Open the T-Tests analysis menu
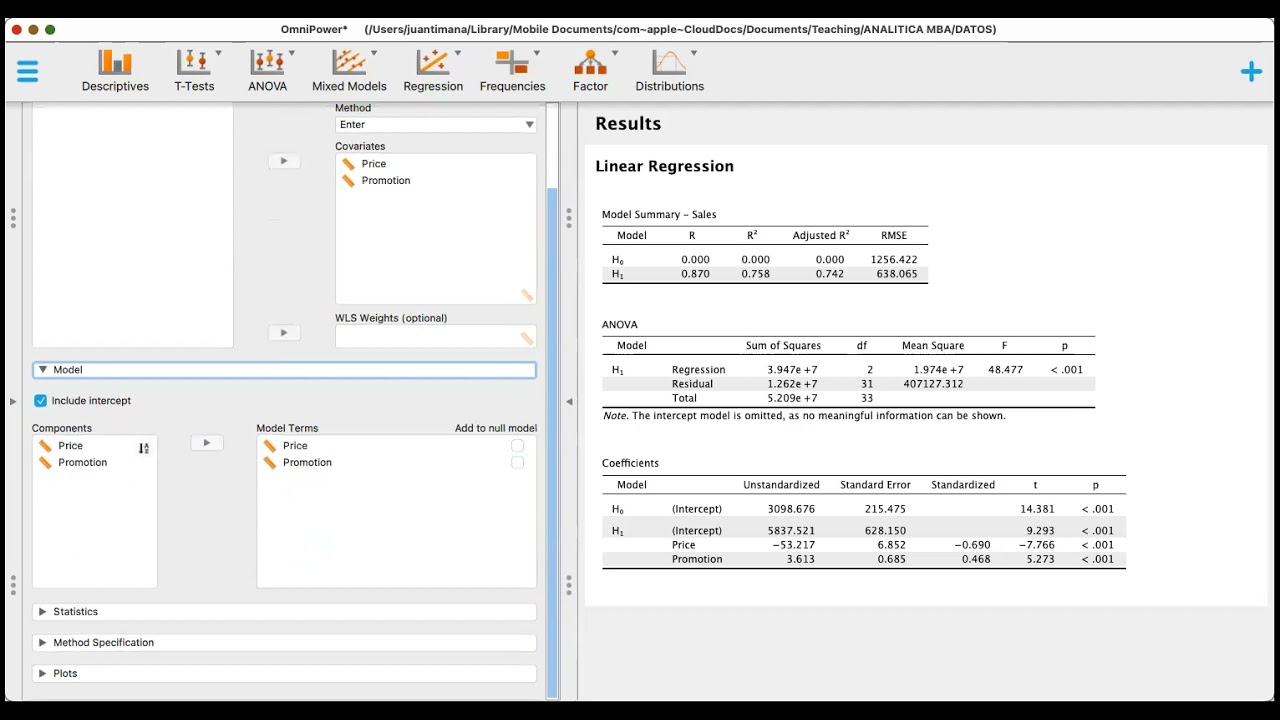This screenshot has height=720, width=1280. pyautogui.click(x=194, y=71)
